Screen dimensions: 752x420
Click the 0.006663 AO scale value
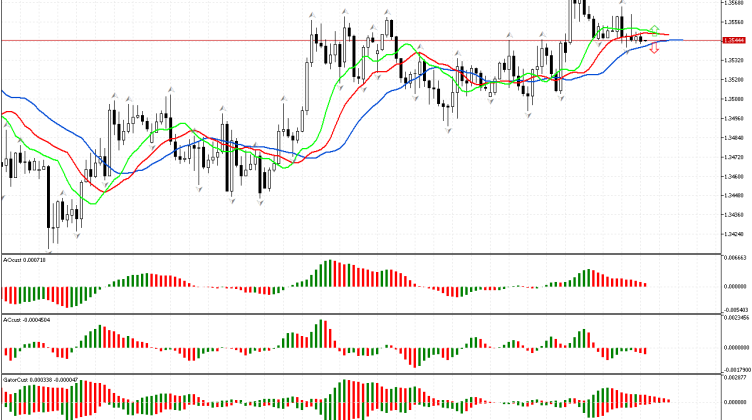(x=735, y=257)
